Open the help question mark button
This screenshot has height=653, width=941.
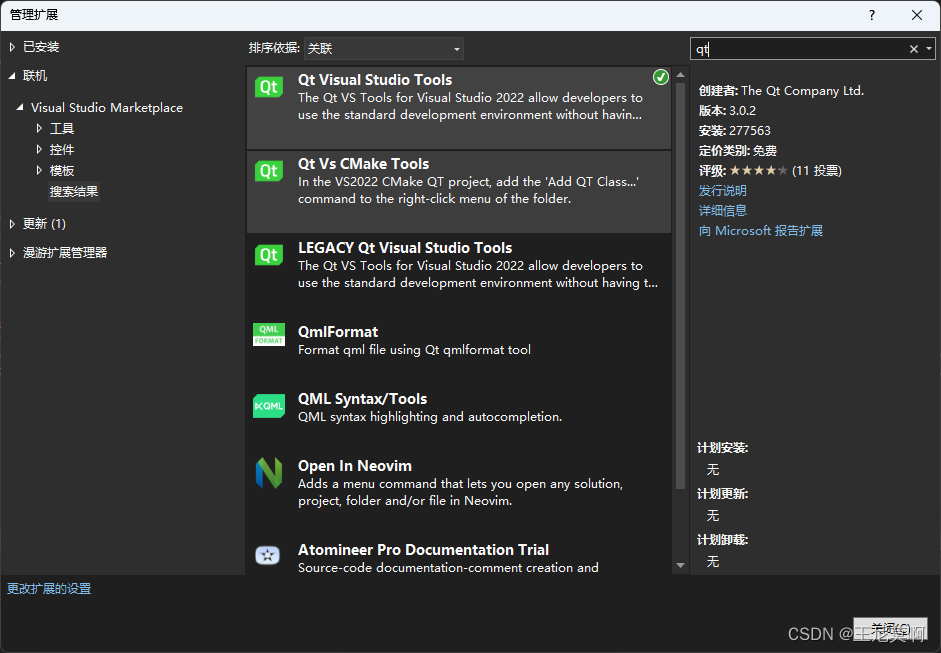click(x=871, y=15)
